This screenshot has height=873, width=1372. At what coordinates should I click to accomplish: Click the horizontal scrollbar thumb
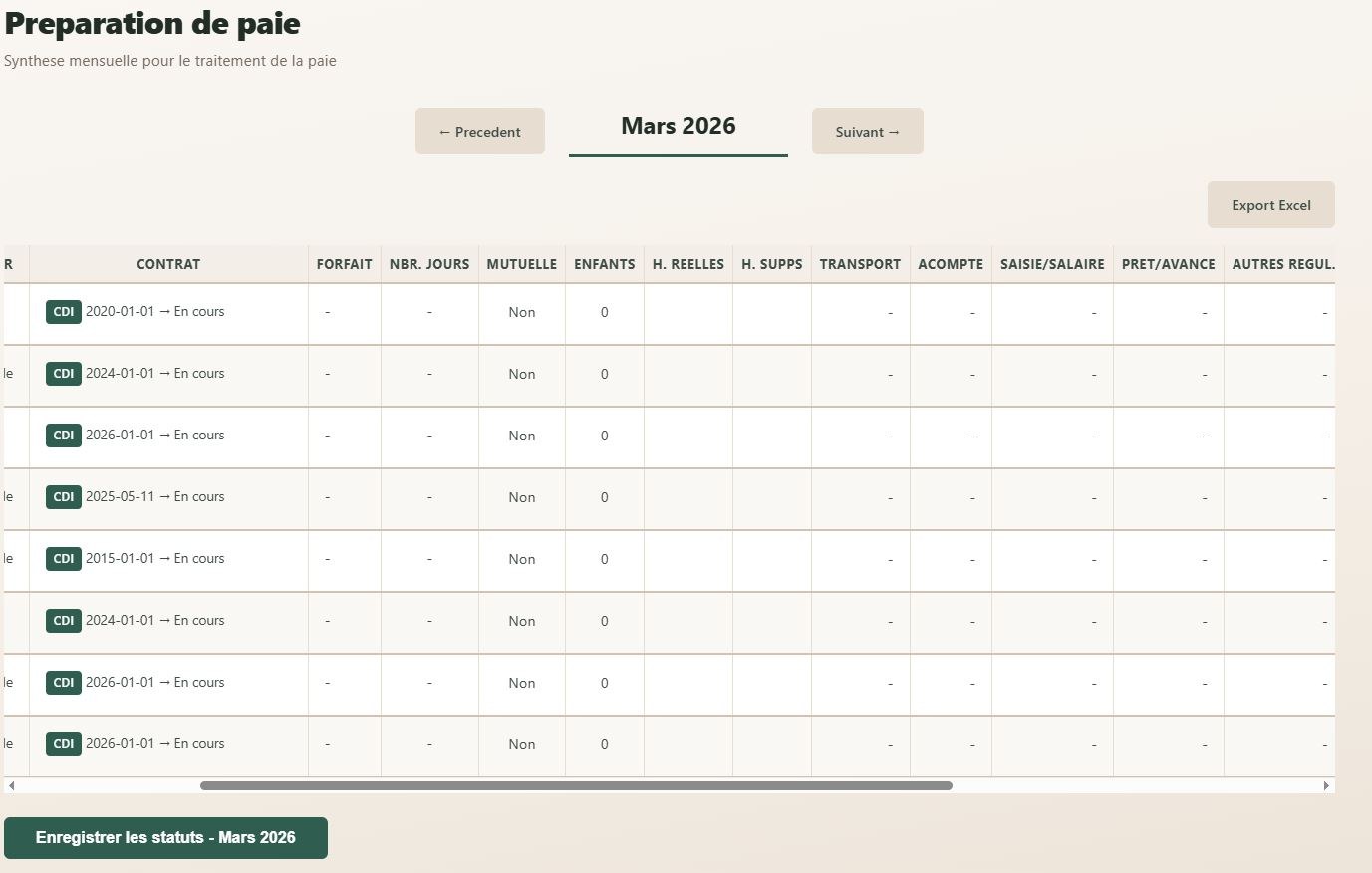click(x=576, y=786)
